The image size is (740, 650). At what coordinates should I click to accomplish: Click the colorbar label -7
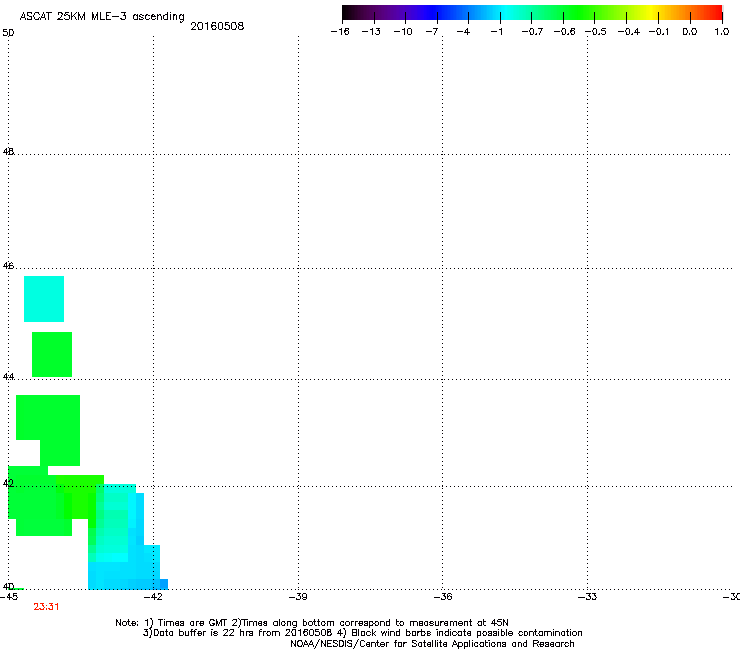[432, 32]
